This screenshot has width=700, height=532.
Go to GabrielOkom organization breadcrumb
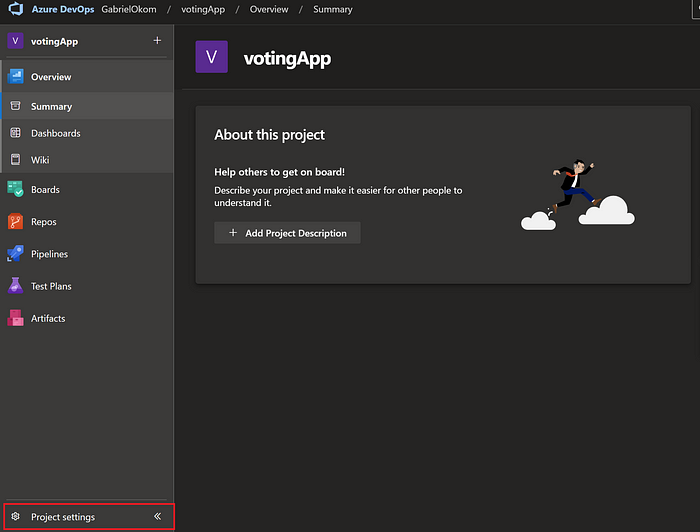[x=129, y=9]
